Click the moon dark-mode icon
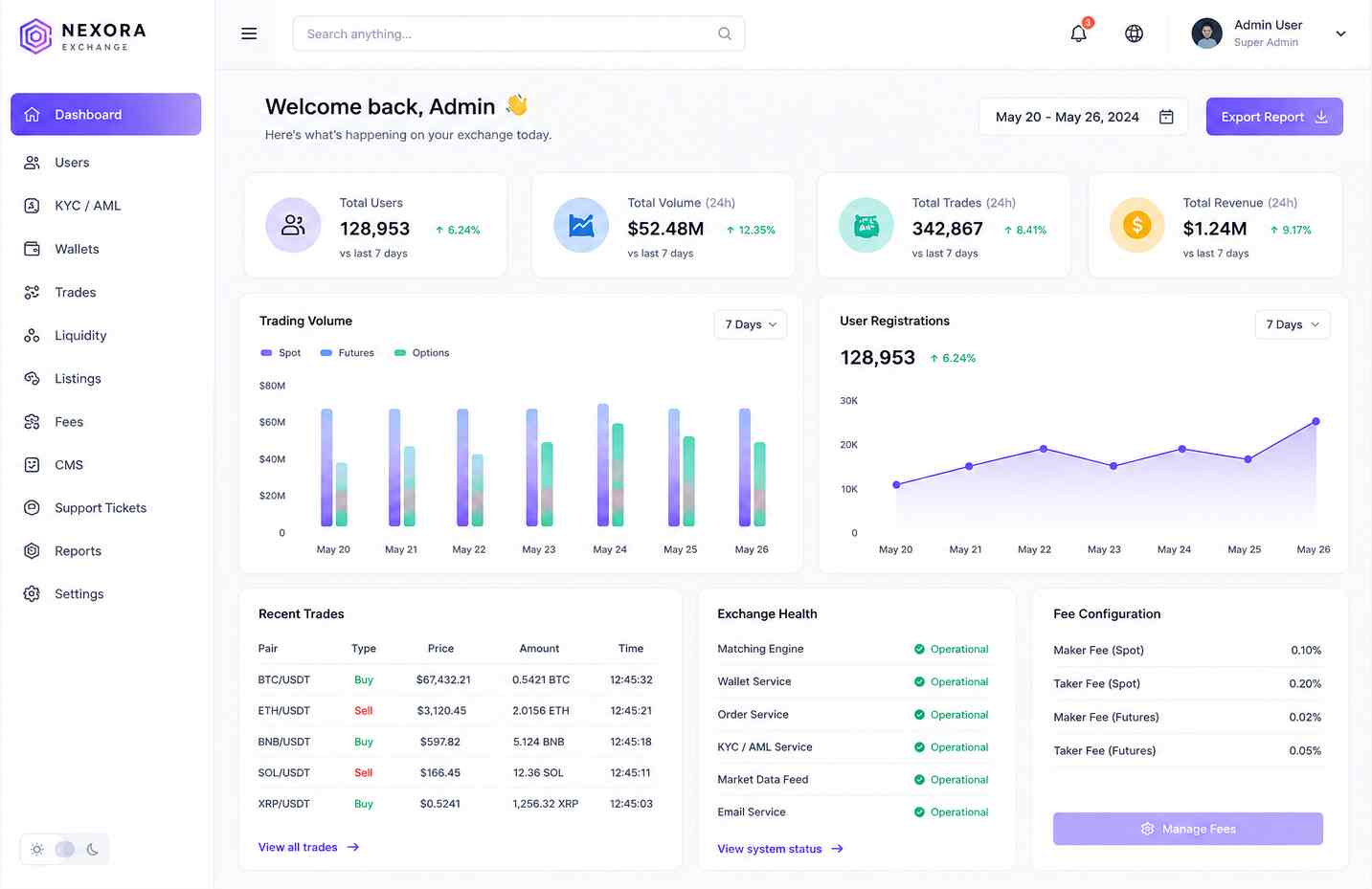Viewport: 1372px width, 889px height. point(92,849)
